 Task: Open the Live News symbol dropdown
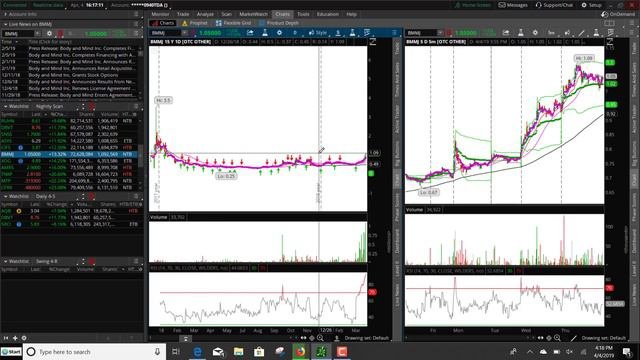[x=37, y=33]
